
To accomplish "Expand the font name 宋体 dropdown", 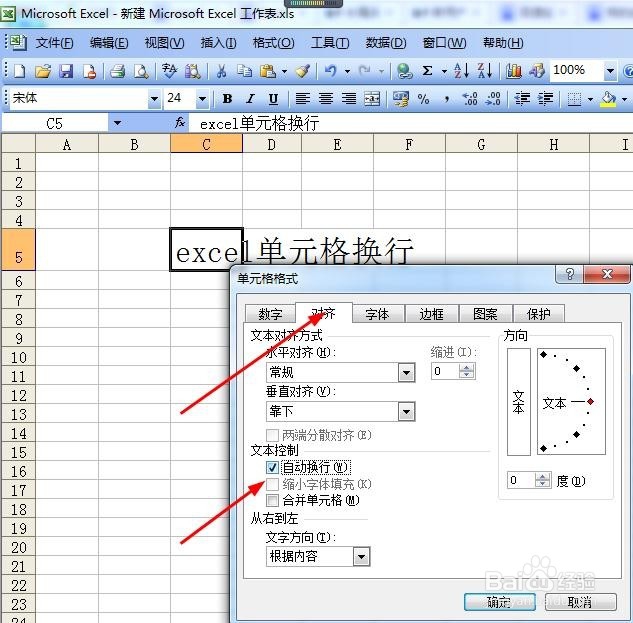I will click(154, 99).
